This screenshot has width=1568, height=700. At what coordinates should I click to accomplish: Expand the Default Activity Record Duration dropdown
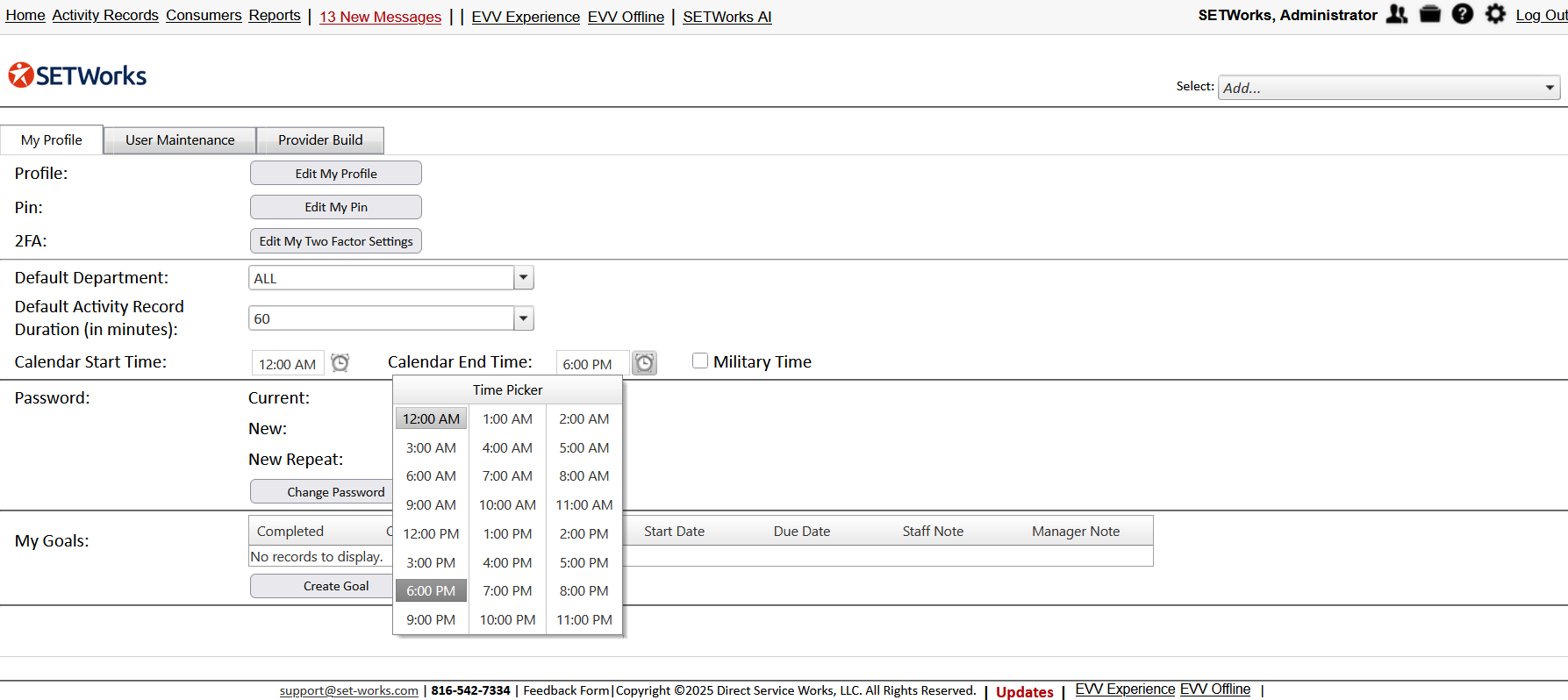point(524,318)
